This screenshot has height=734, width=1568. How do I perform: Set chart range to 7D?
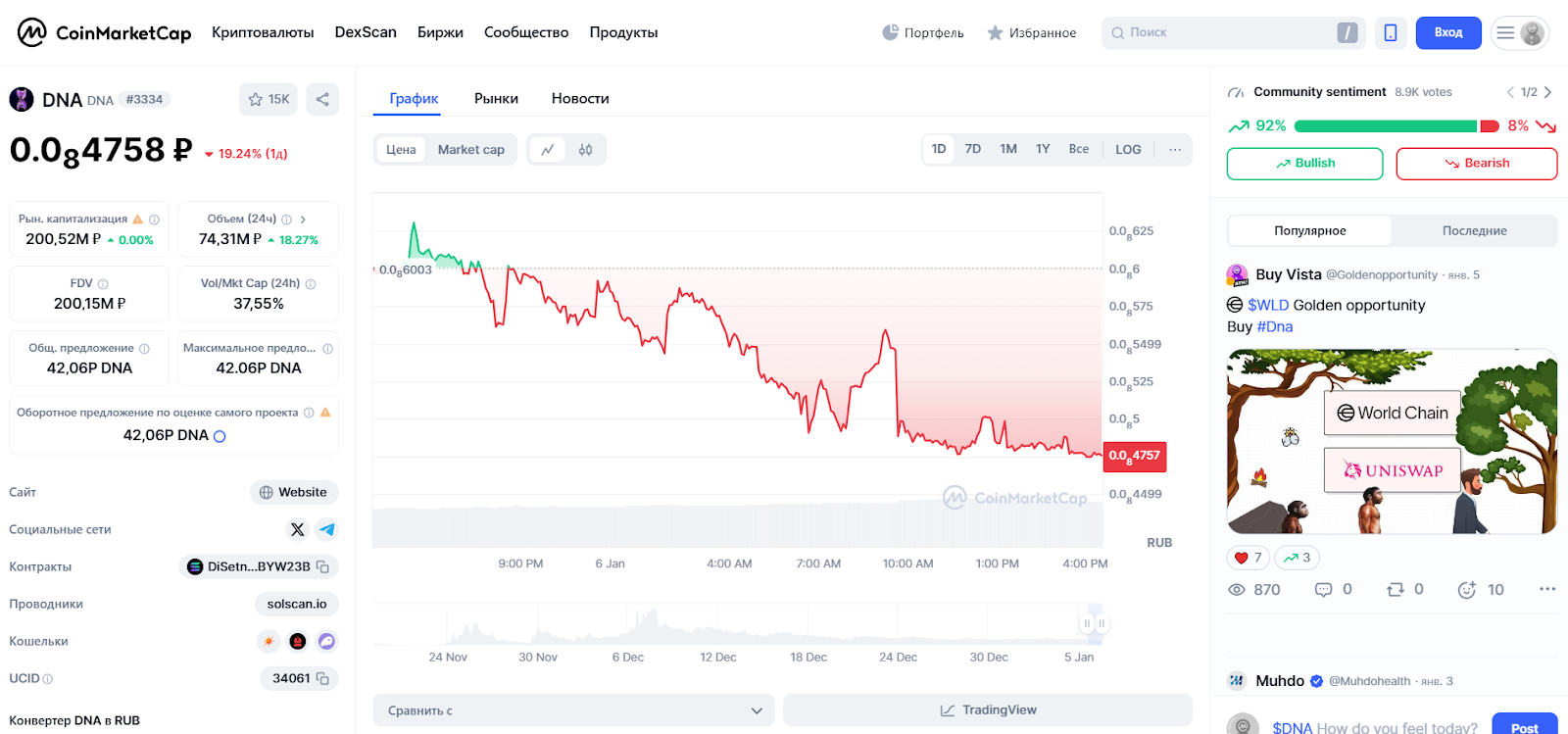973,149
